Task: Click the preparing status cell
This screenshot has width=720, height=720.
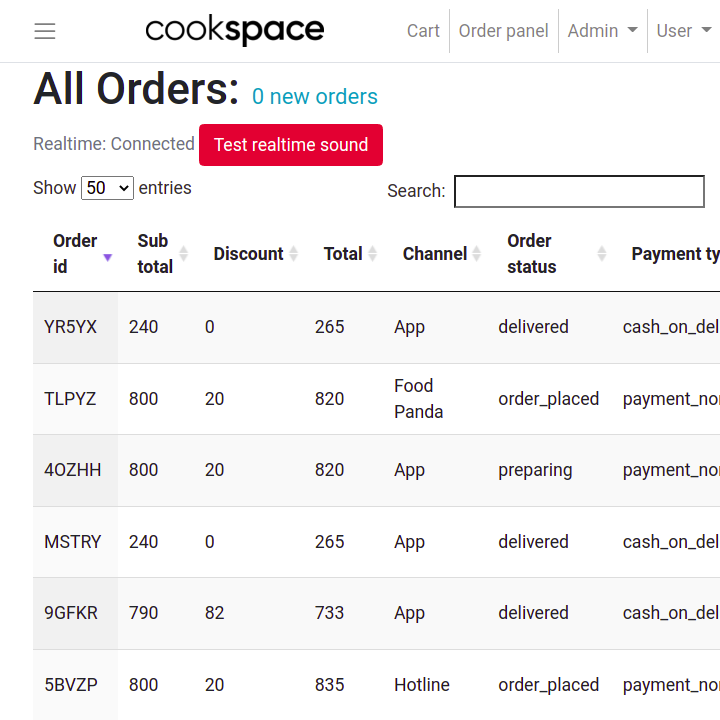Action: pos(535,470)
